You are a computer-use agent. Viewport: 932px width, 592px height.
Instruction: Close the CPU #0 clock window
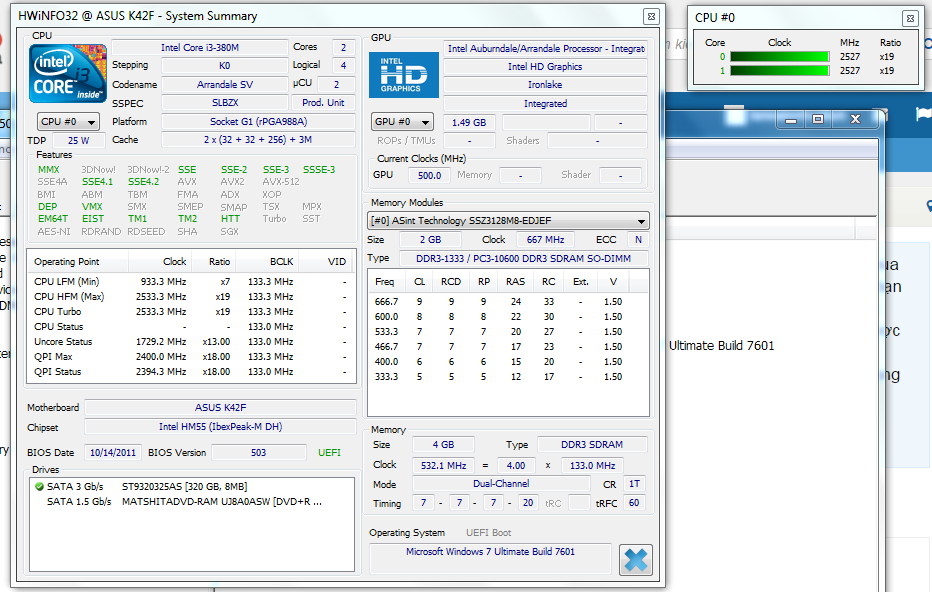pos(909,18)
